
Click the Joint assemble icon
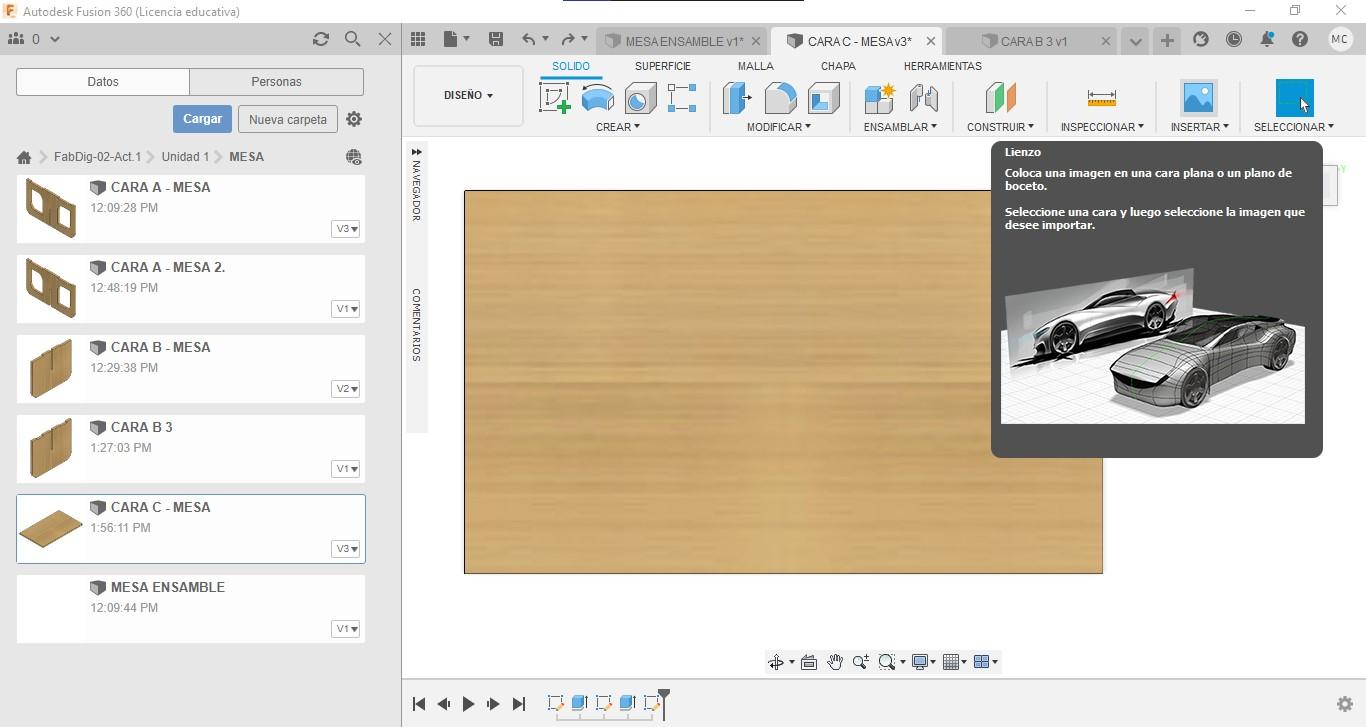(x=923, y=98)
